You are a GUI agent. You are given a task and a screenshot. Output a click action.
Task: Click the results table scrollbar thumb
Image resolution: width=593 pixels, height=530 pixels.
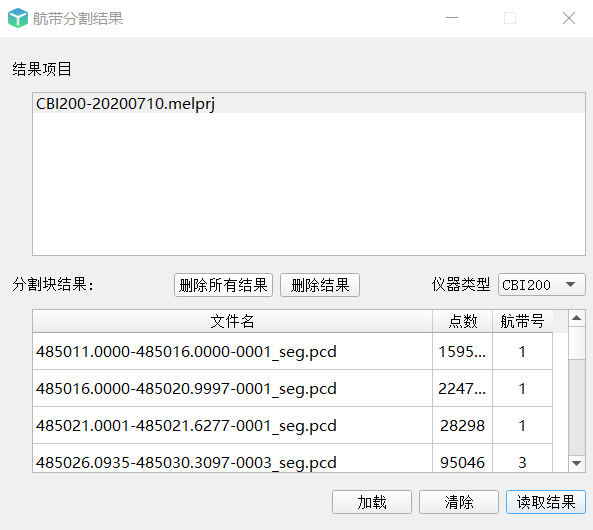(x=576, y=343)
